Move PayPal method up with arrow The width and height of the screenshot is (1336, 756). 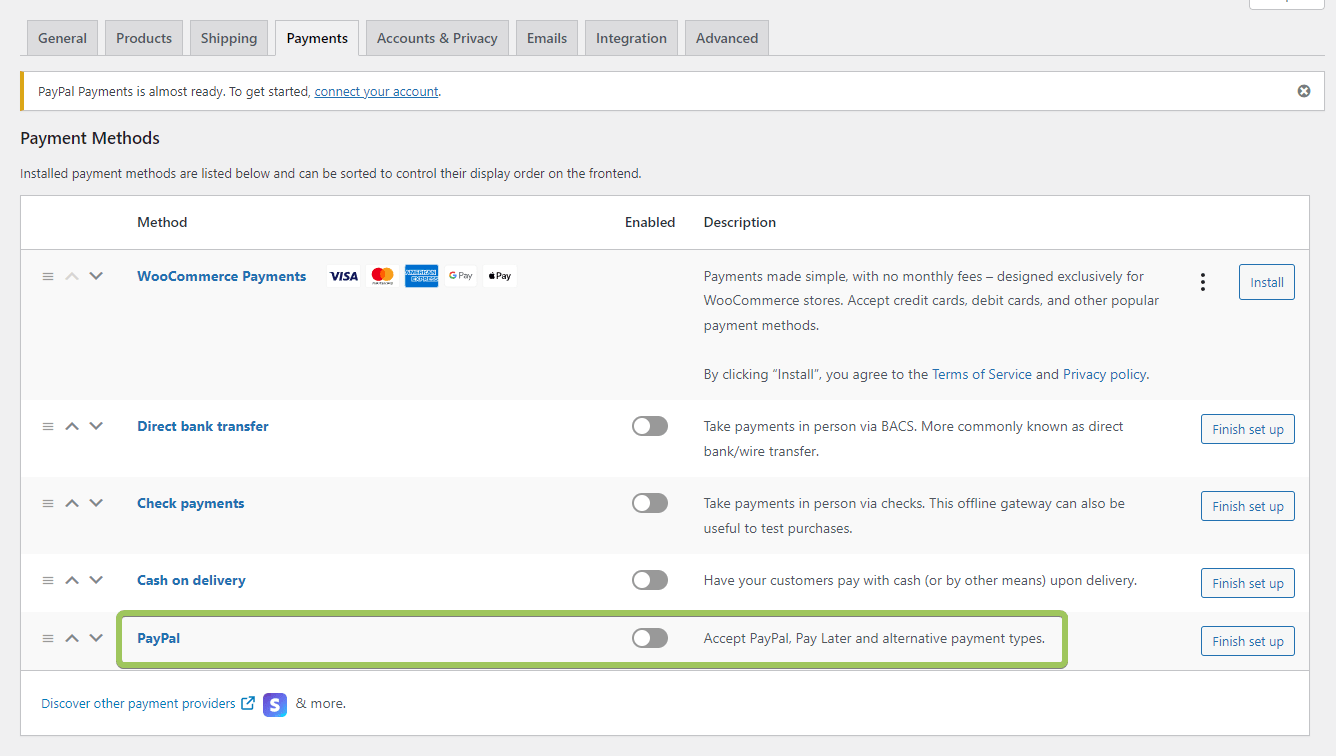point(72,638)
